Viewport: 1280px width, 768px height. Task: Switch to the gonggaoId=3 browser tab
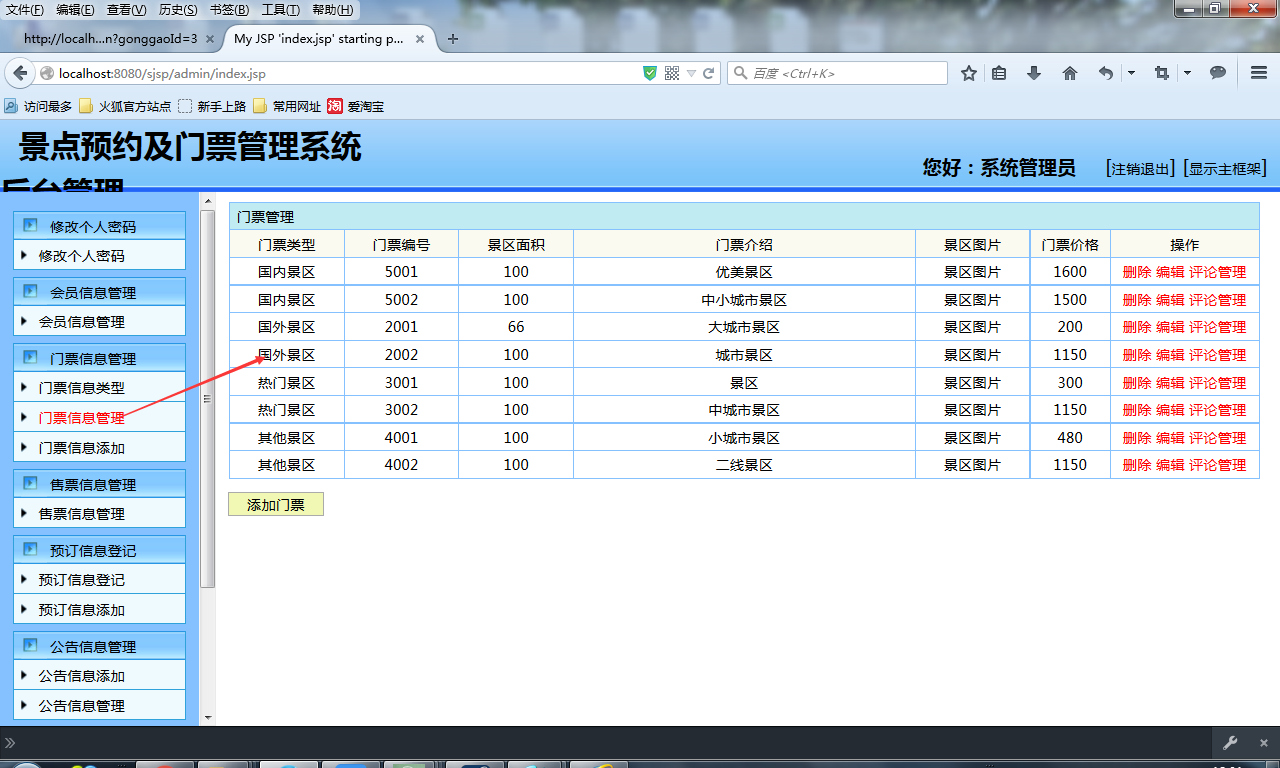coord(110,39)
